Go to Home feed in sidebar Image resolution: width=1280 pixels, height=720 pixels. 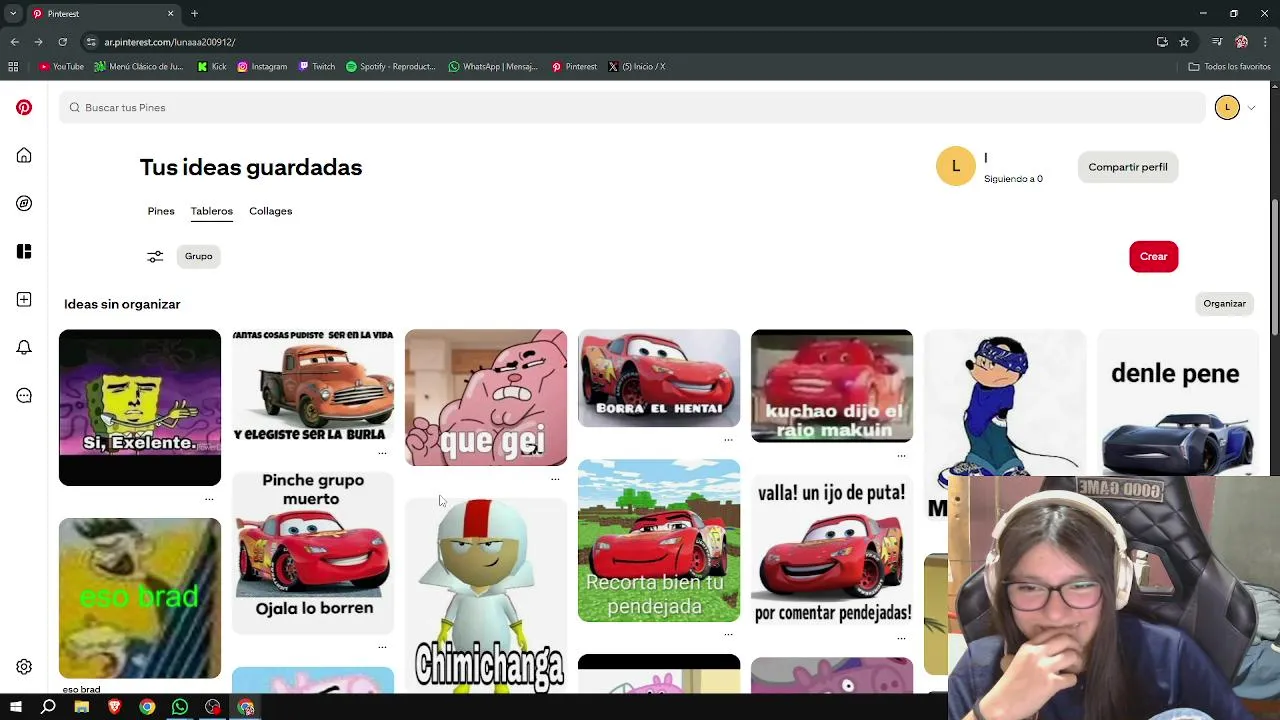(24, 155)
